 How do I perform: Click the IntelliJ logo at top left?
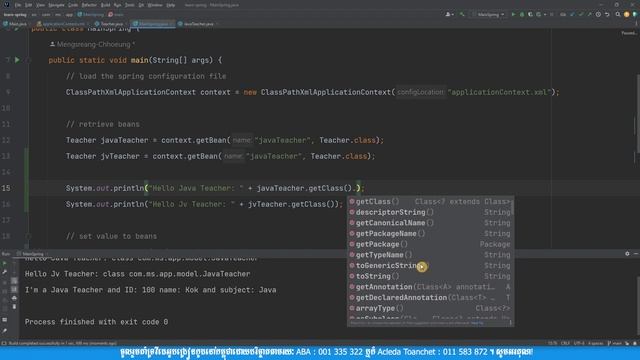click(x=7, y=5)
